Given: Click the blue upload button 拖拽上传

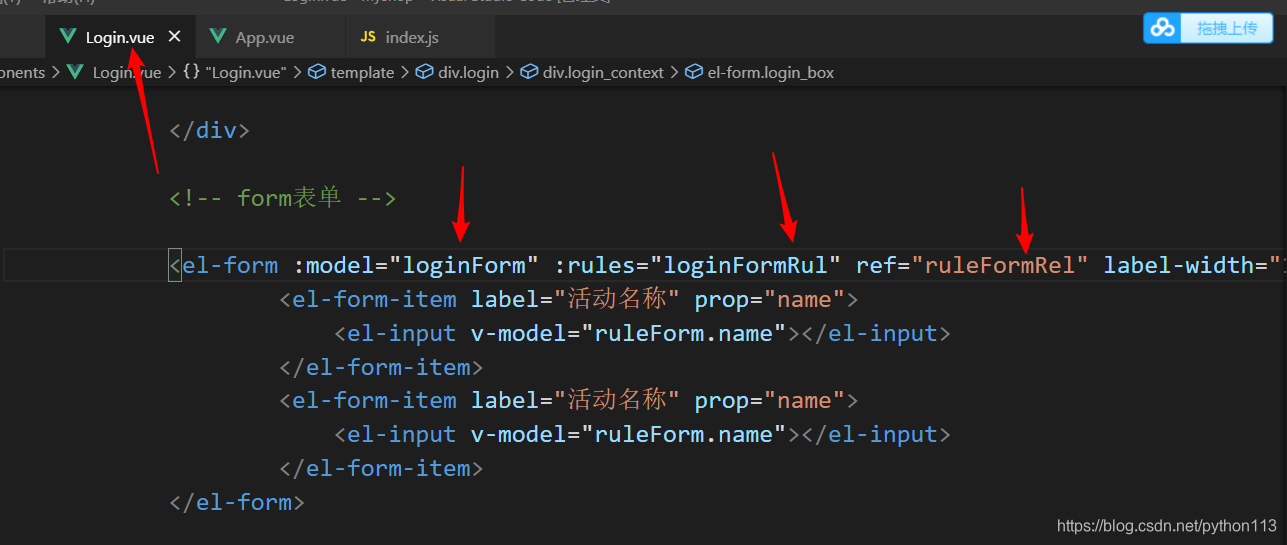Looking at the screenshot, I should click(1226, 28).
